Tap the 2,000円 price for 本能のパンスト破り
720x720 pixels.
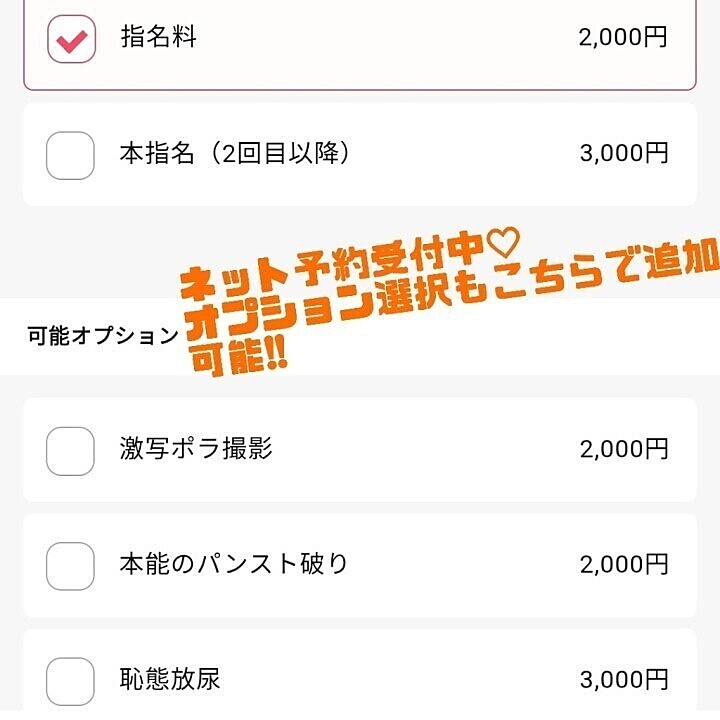[x=624, y=565]
